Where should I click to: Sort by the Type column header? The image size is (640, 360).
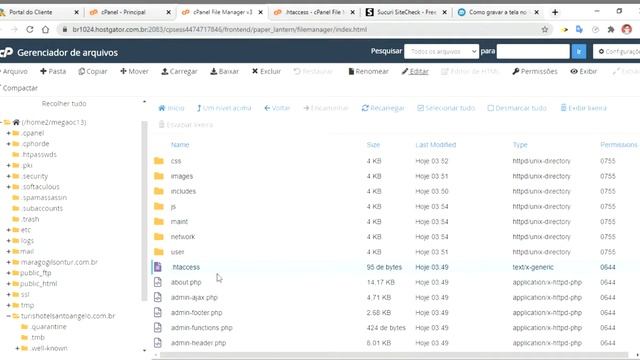520,145
